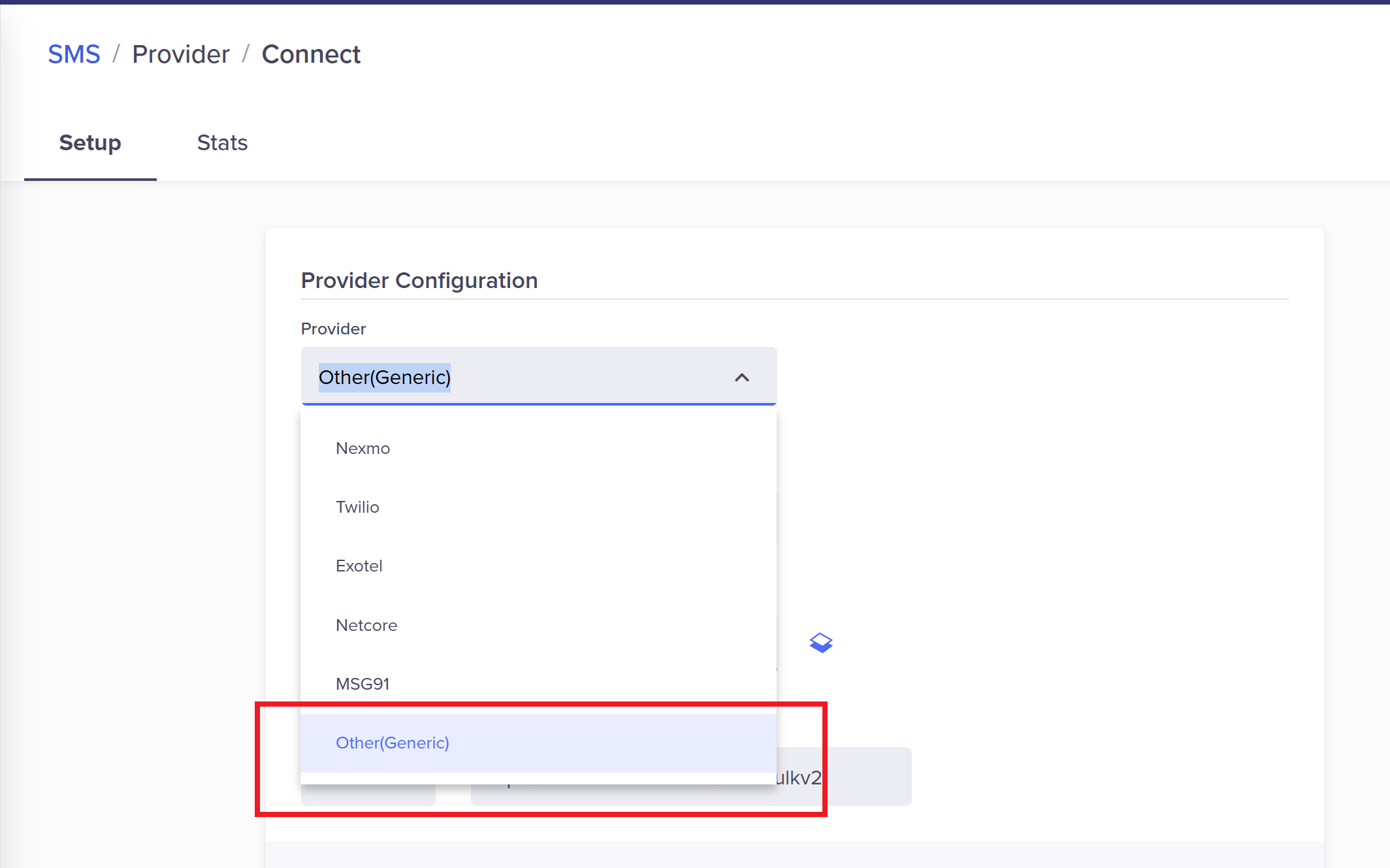Choose Twilio as the provider

[357, 507]
